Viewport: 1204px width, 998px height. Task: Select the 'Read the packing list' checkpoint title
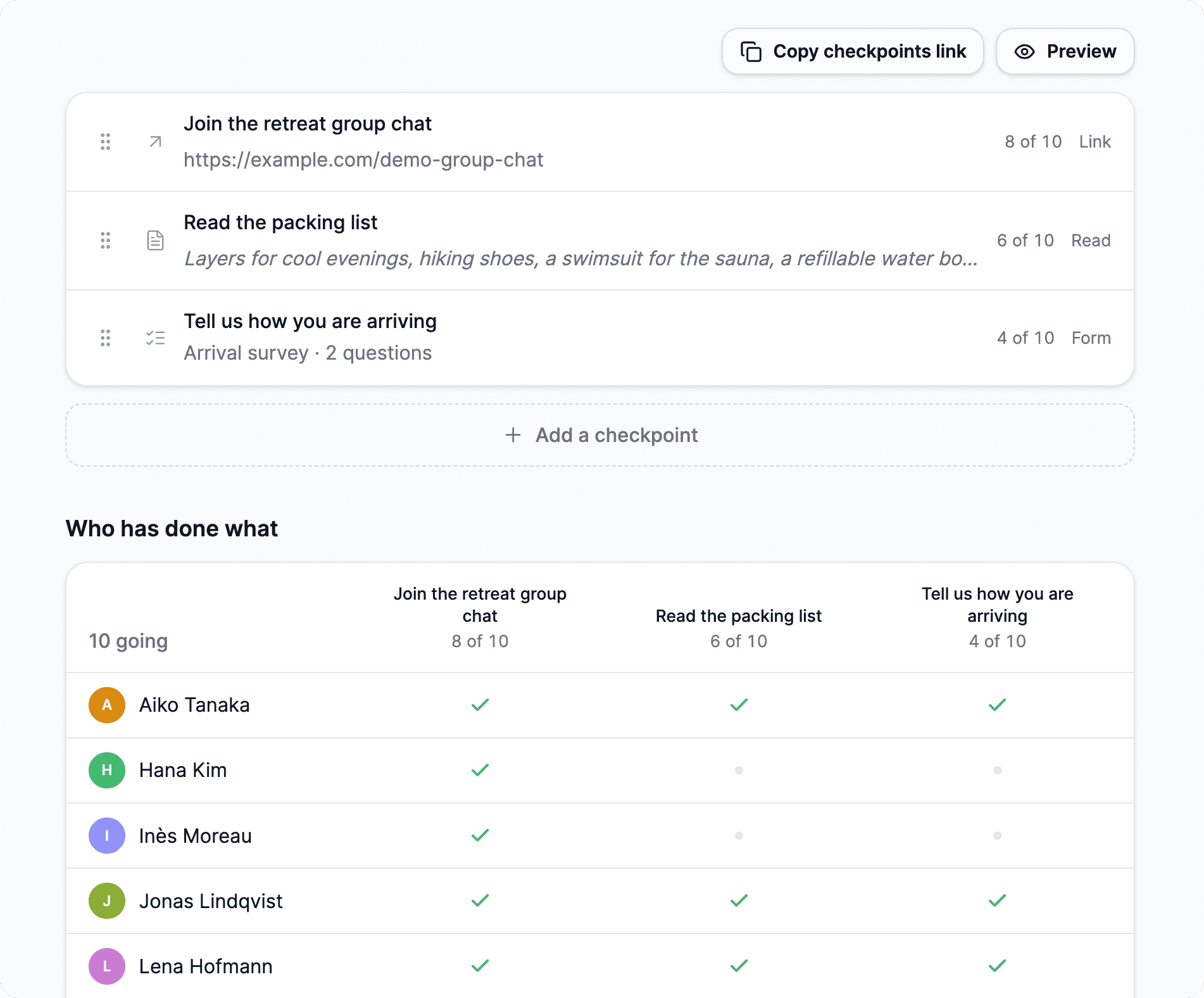click(280, 223)
